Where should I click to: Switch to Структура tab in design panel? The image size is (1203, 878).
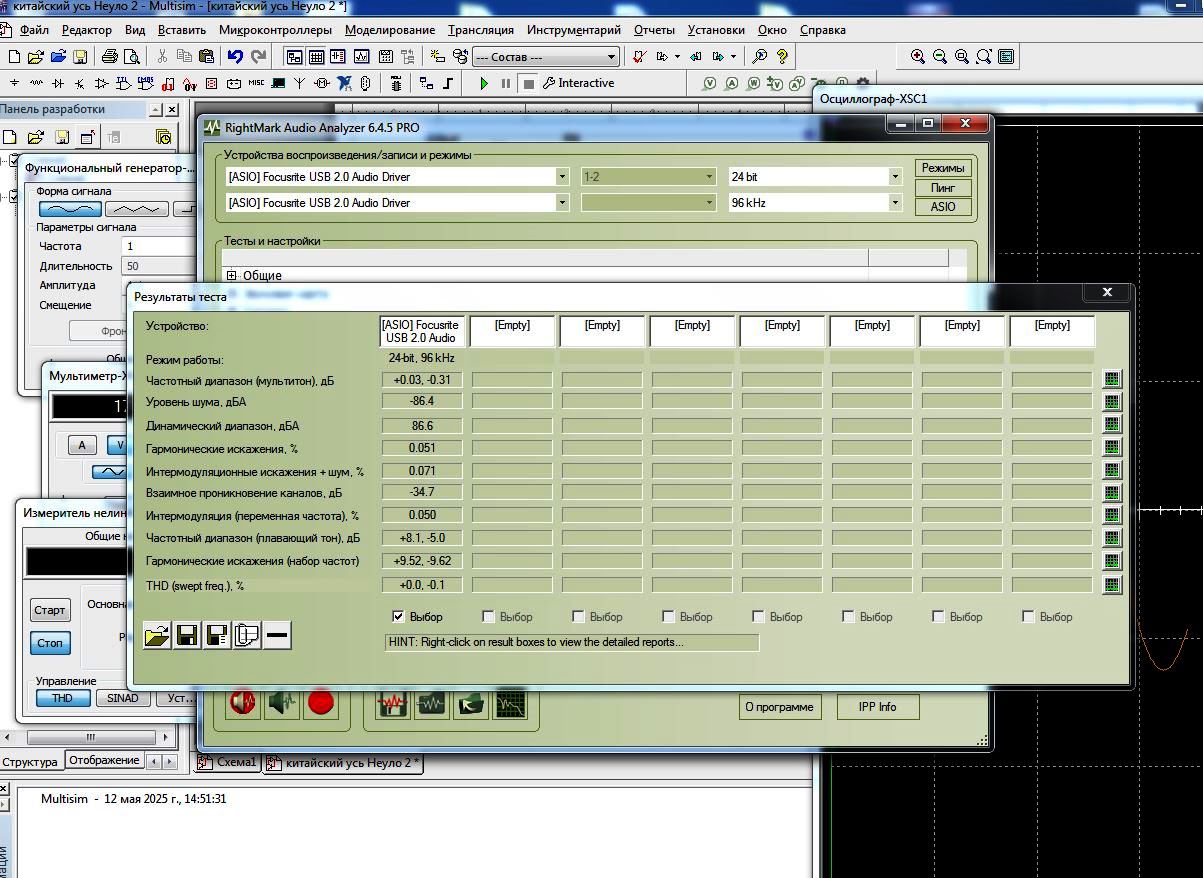(x=30, y=762)
